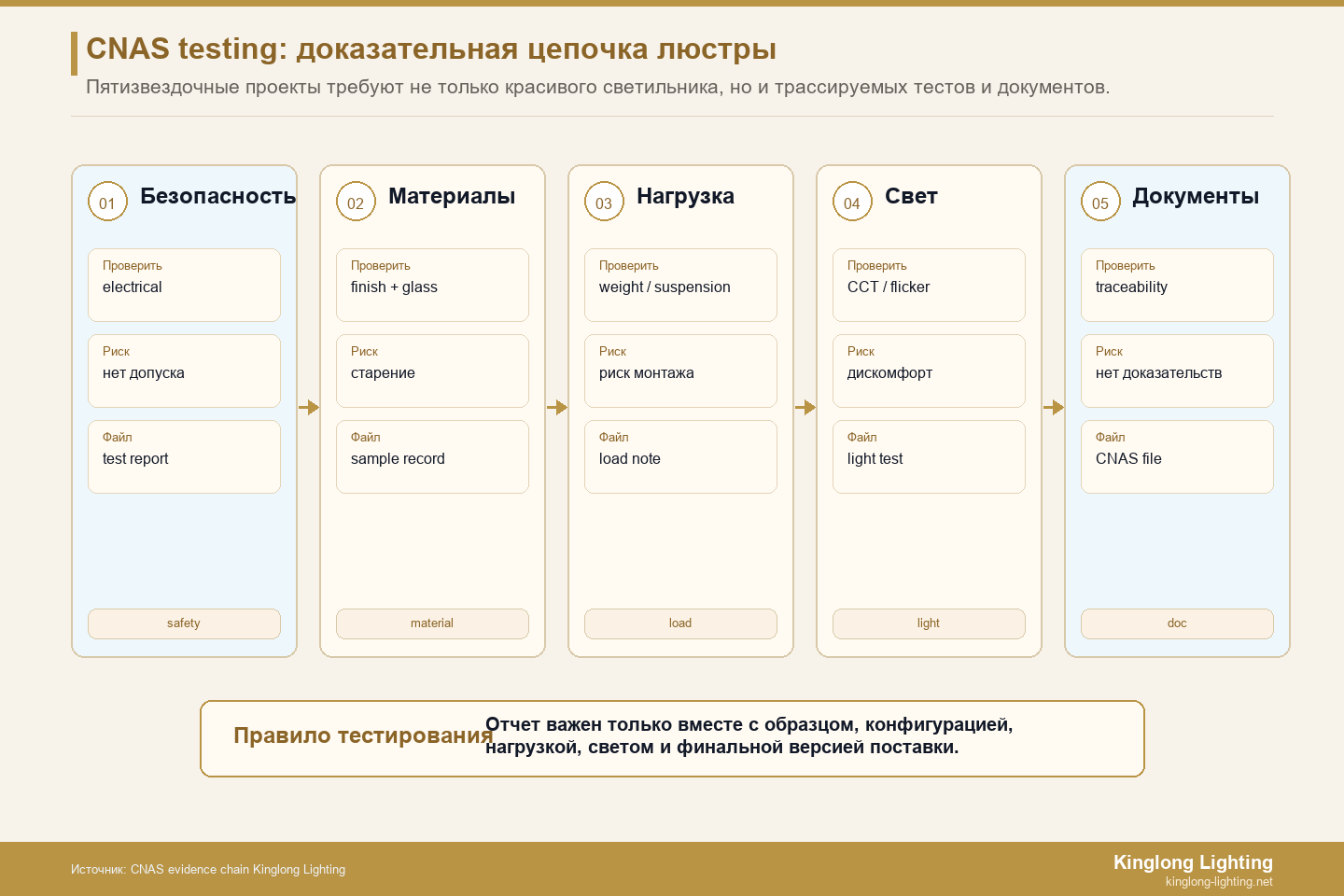Click the rule text starting 'Отчет важен'

(749, 735)
